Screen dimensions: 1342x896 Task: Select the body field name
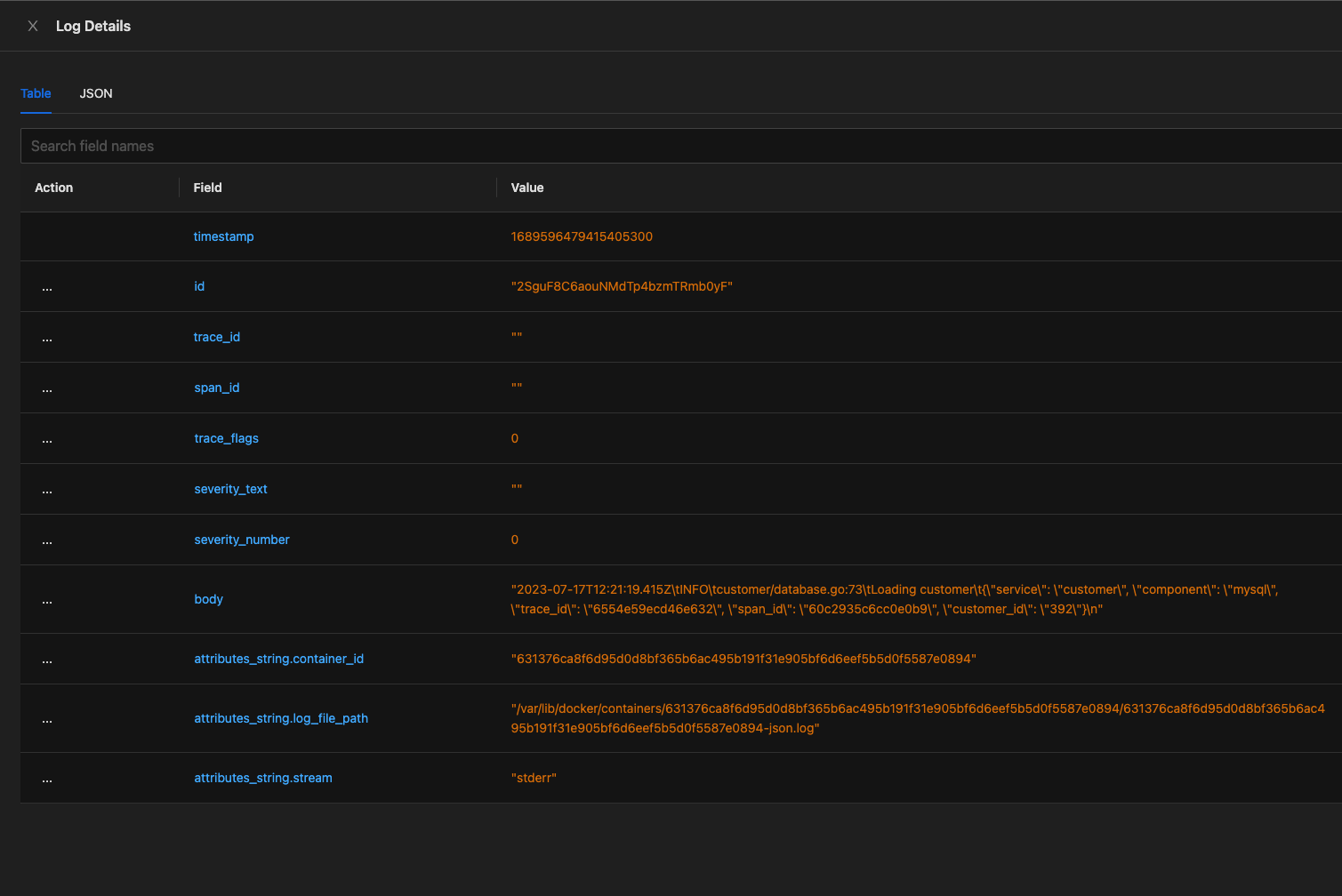coord(208,599)
